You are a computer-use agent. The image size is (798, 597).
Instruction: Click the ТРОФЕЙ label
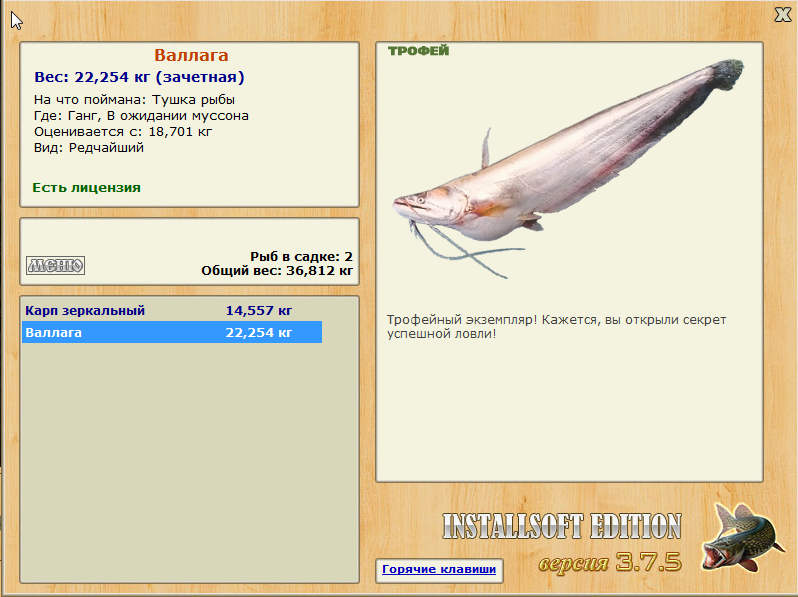tap(418, 51)
